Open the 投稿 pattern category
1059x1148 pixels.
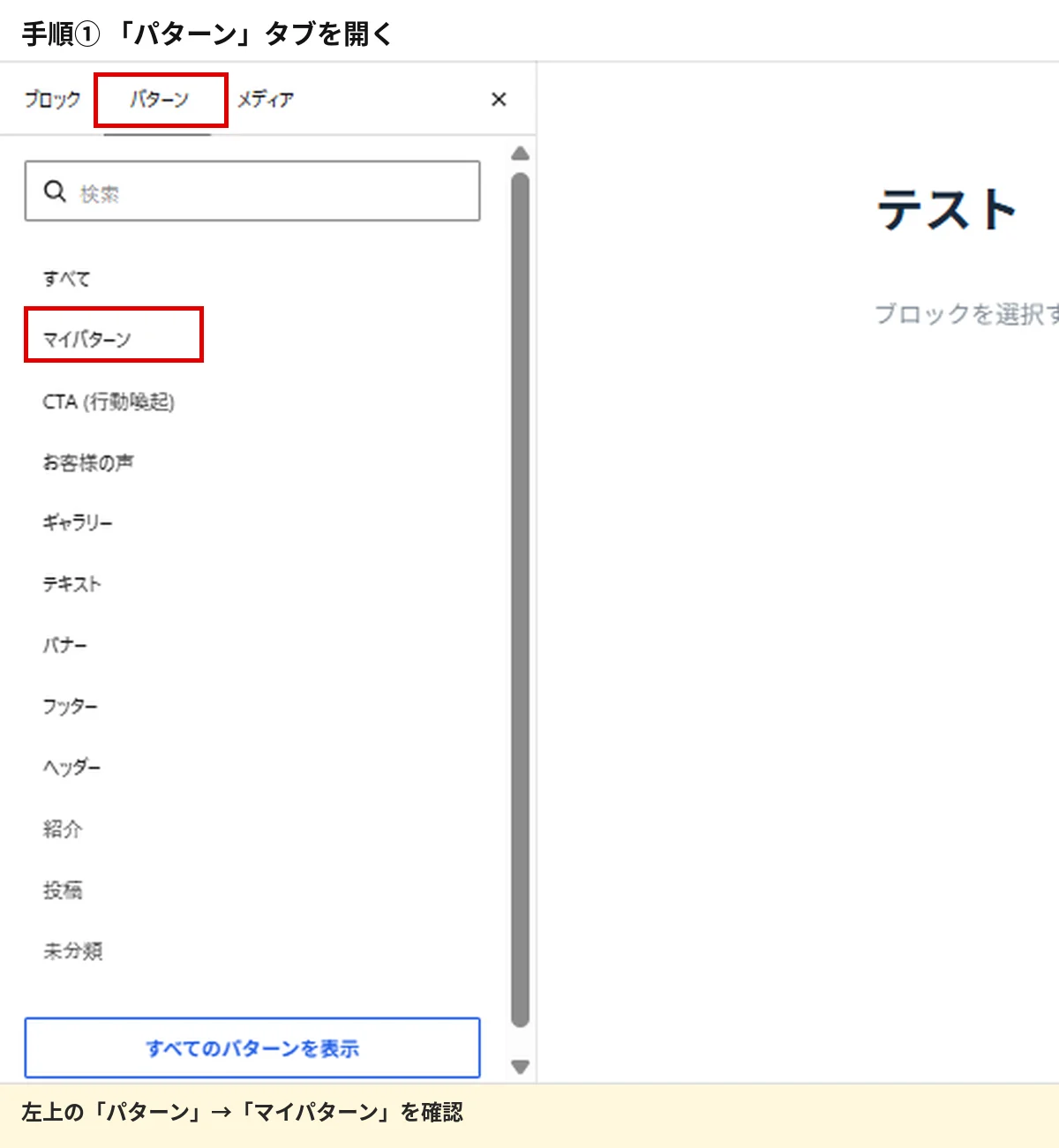pos(63,890)
